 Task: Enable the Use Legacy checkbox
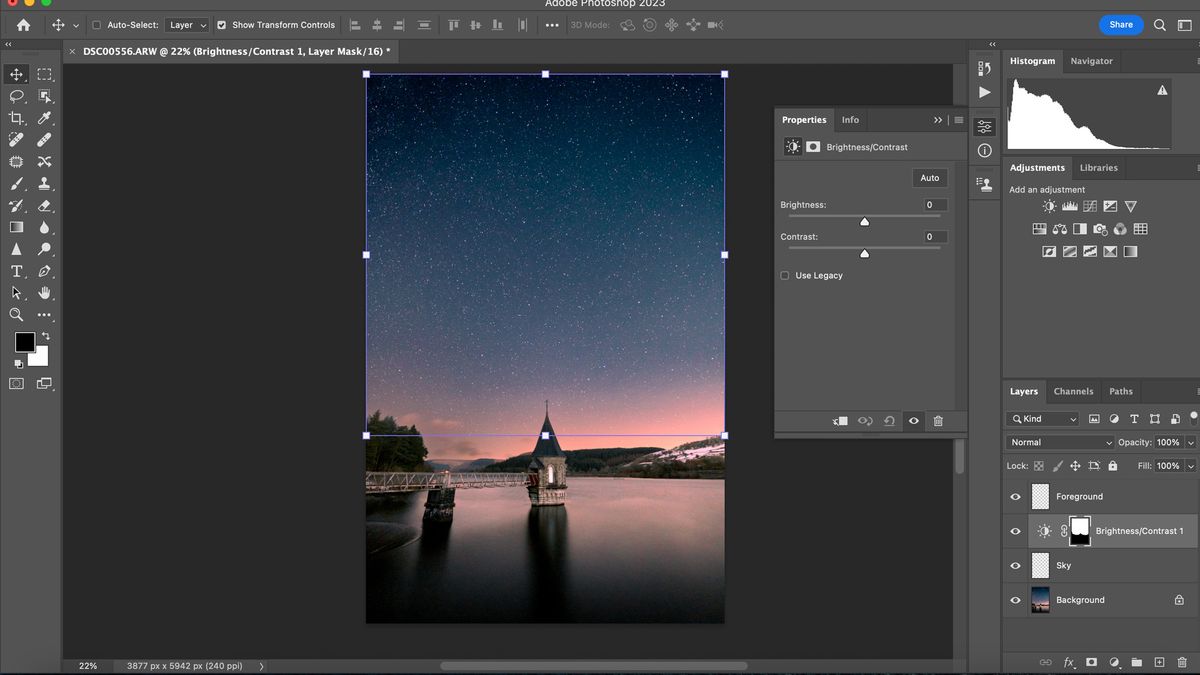(x=785, y=275)
